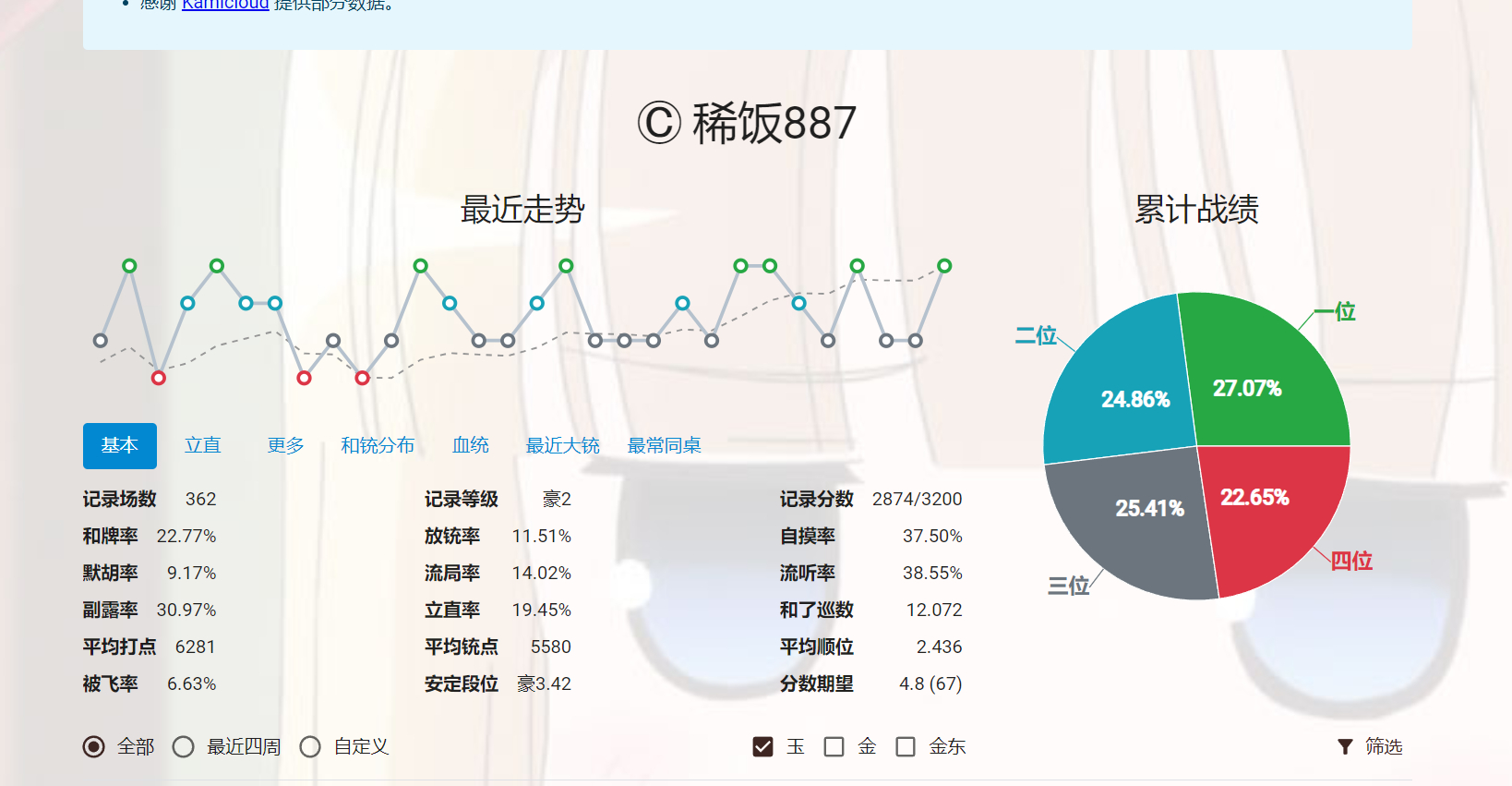Screen dimensions: 1512x786
Task: Open the 最常同桌 tab
Action: point(665,446)
